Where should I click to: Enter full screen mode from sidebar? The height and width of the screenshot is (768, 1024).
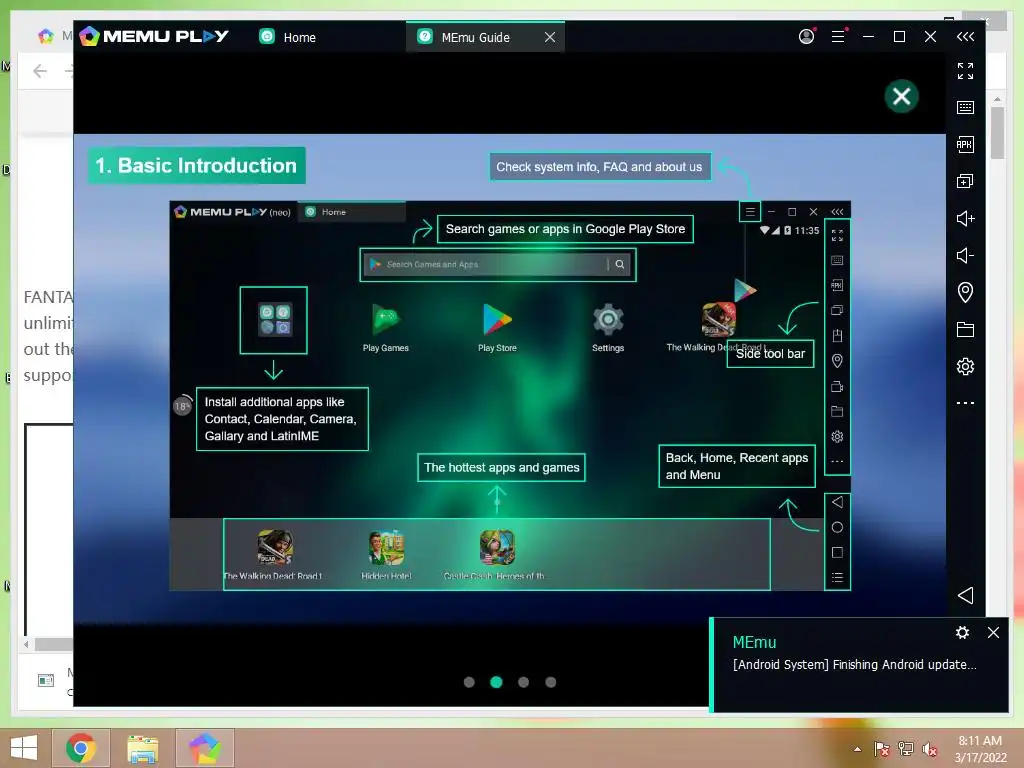point(965,71)
